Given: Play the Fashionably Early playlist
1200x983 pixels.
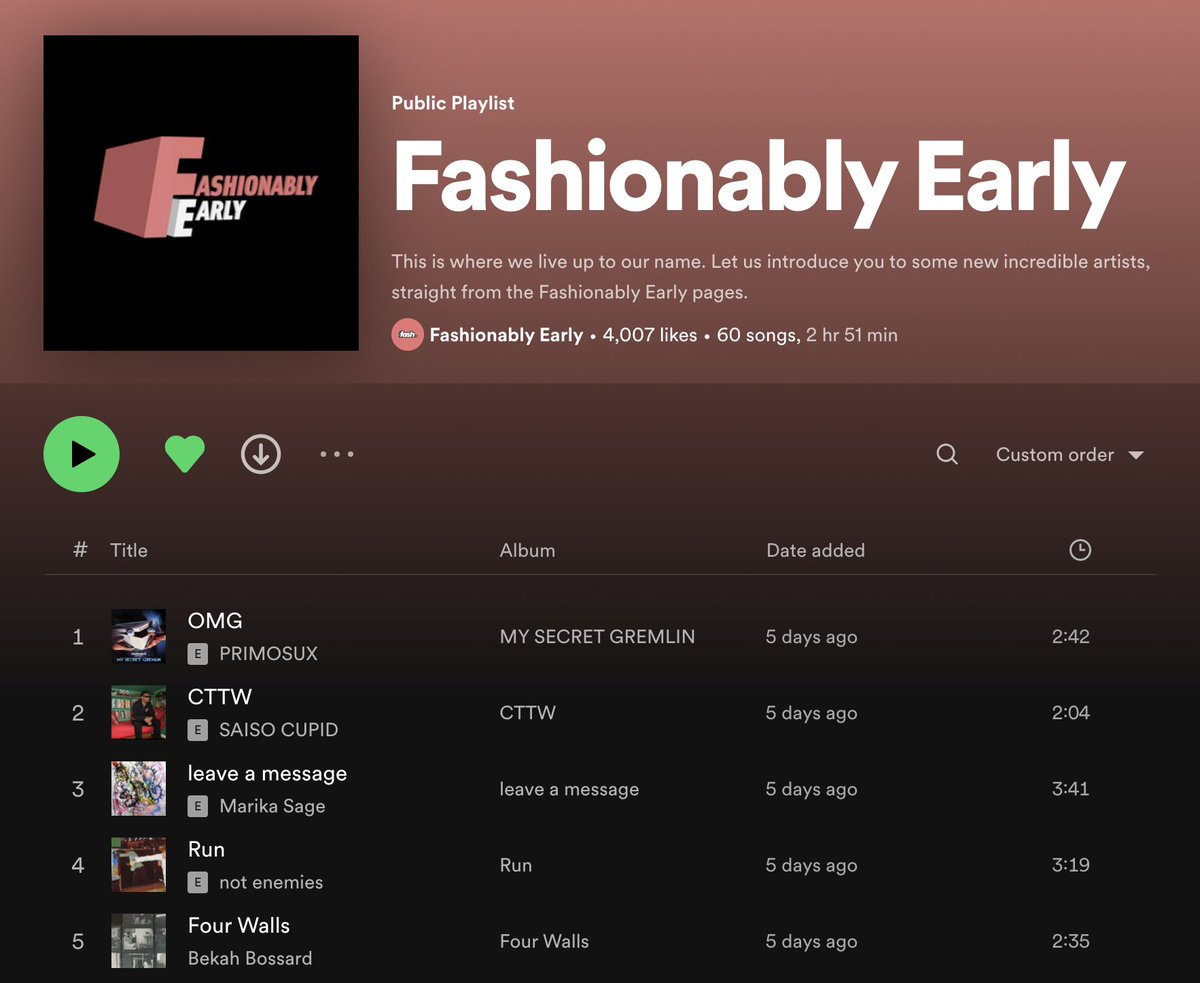Looking at the screenshot, I should point(81,454).
